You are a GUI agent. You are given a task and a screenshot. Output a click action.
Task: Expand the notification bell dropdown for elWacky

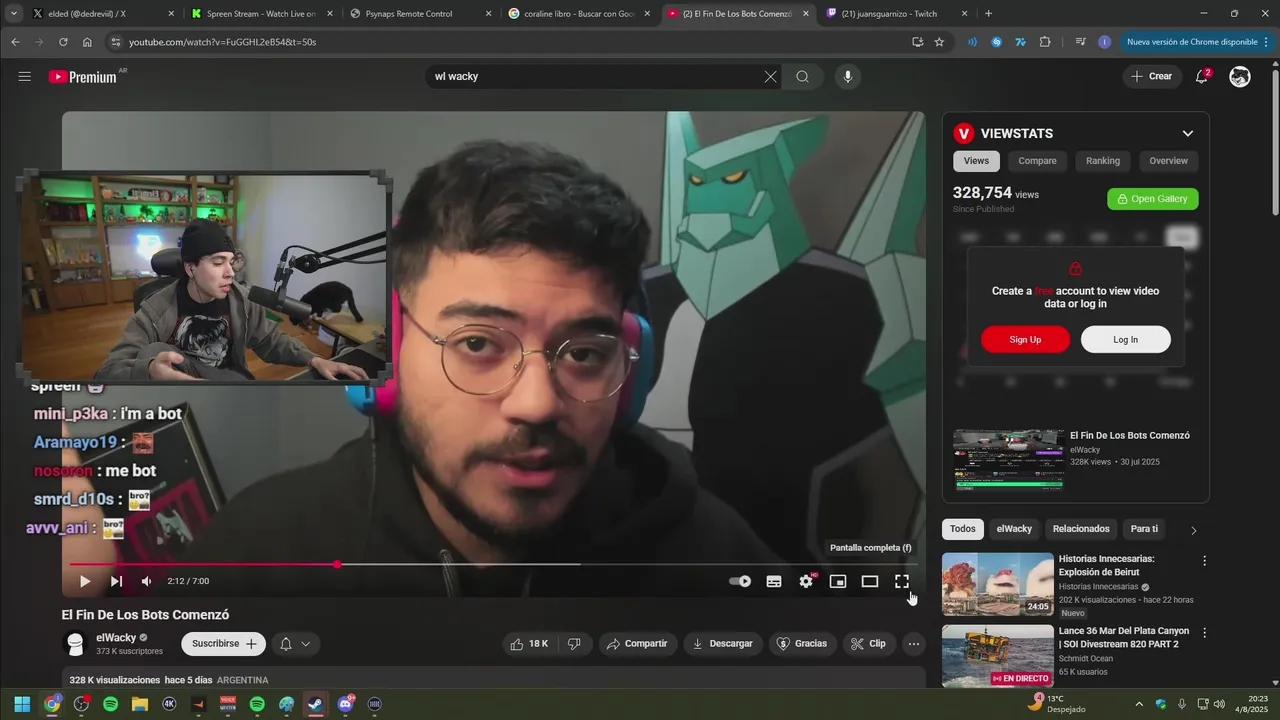295,644
